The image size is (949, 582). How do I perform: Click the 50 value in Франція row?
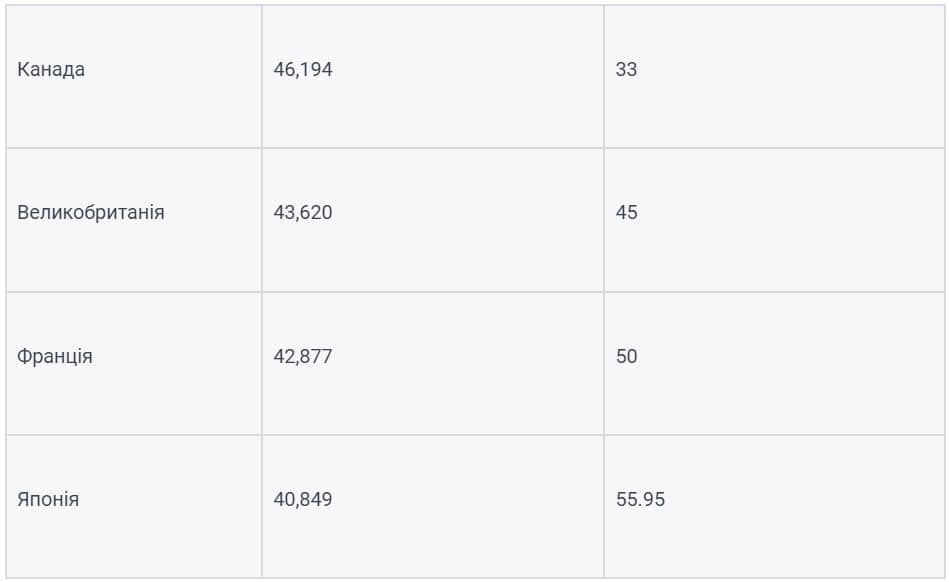point(626,356)
